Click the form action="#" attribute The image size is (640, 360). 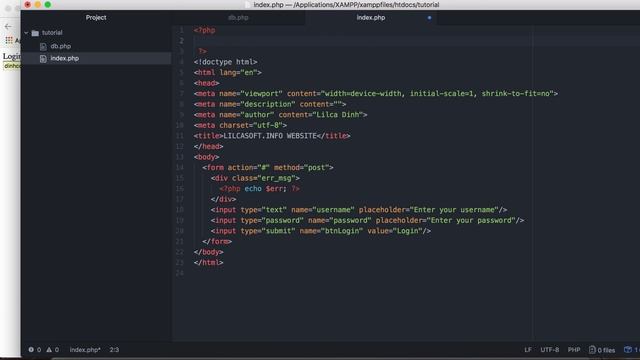point(248,168)
